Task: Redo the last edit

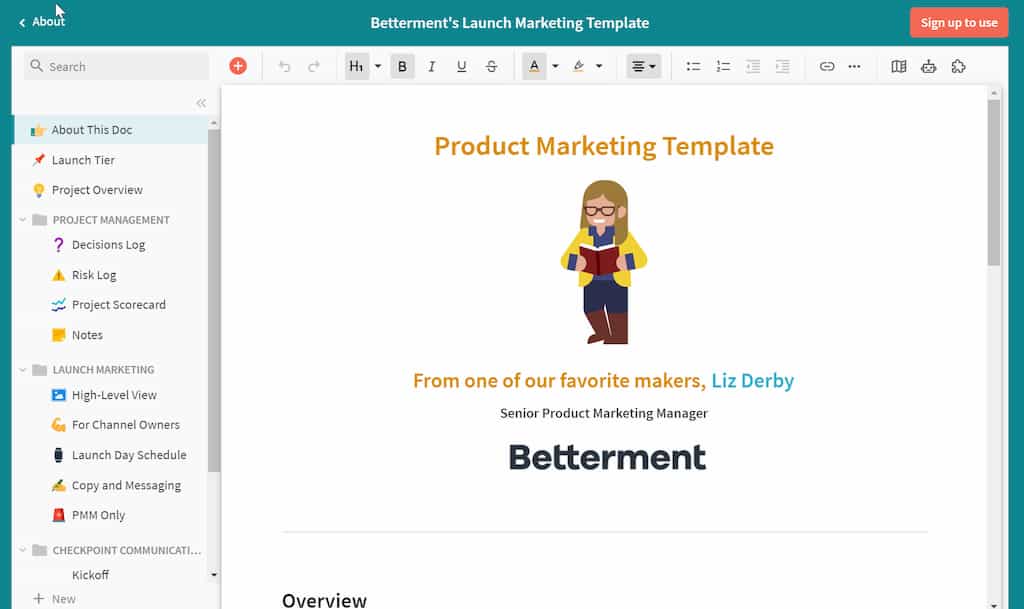Action: (x=314, y=66)
